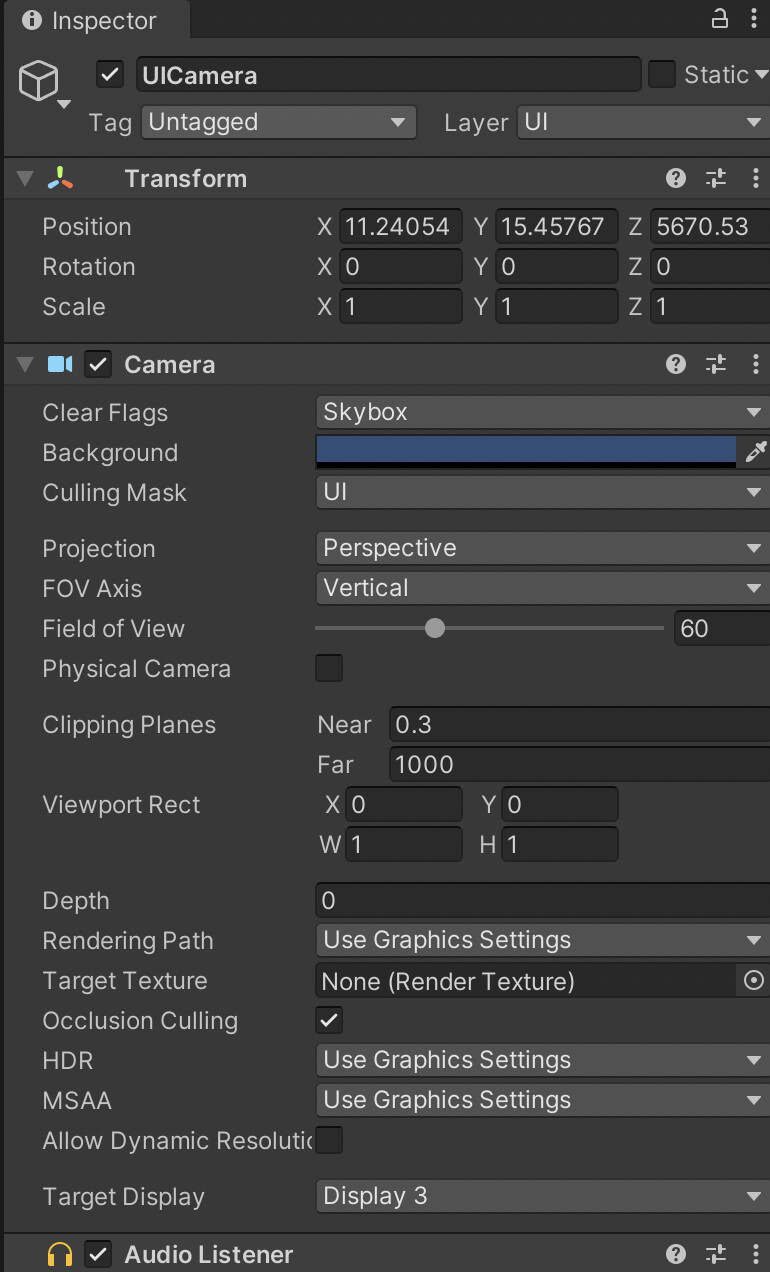770x1272 pixels.
Task: Open the Background color swatch
Action: point(527,452)
